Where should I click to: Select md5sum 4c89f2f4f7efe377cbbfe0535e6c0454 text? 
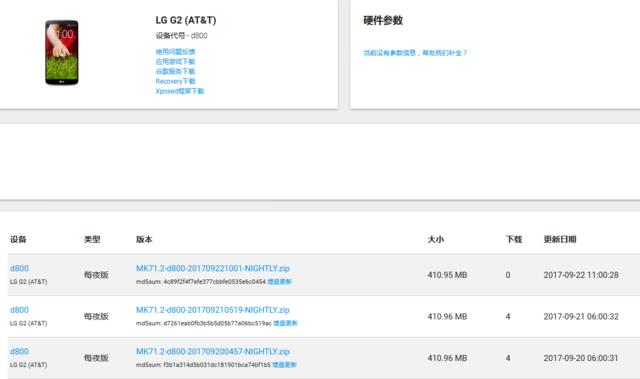point(201,281)
